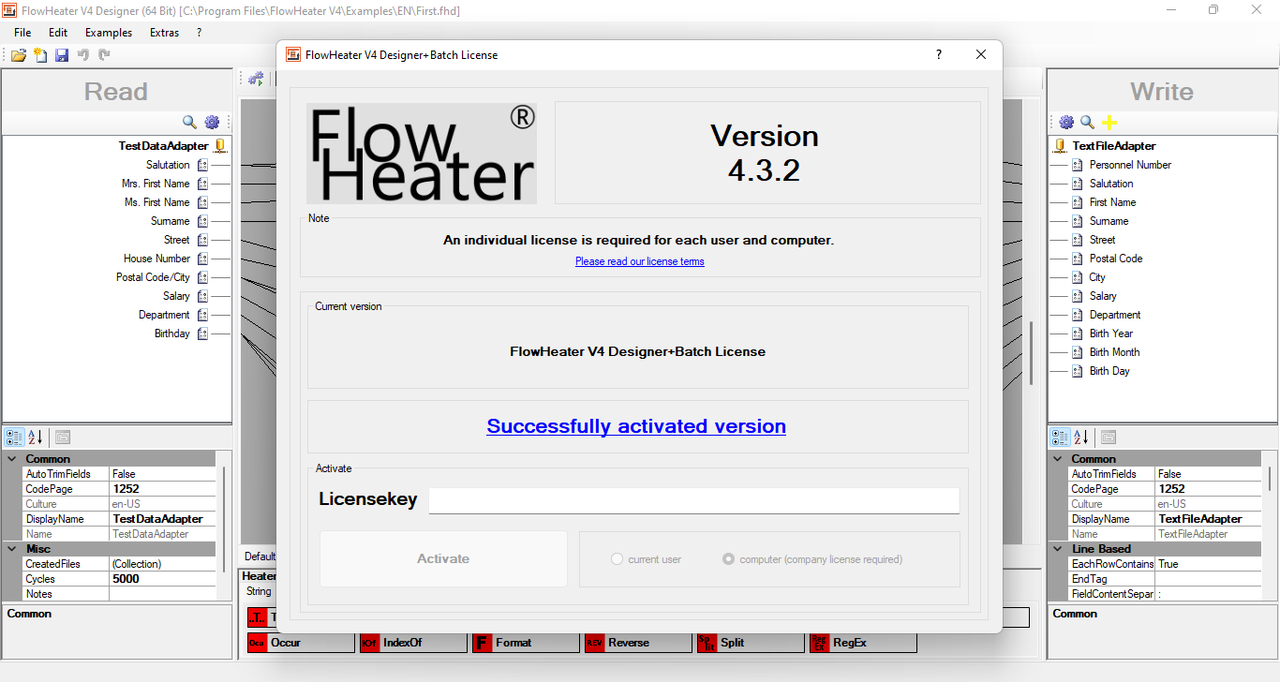Select the EachRowContains 'True' value
Image resolution: width=1280 pixels, height=682 pixels.
pyautogui.click(x=1208, y=564)
